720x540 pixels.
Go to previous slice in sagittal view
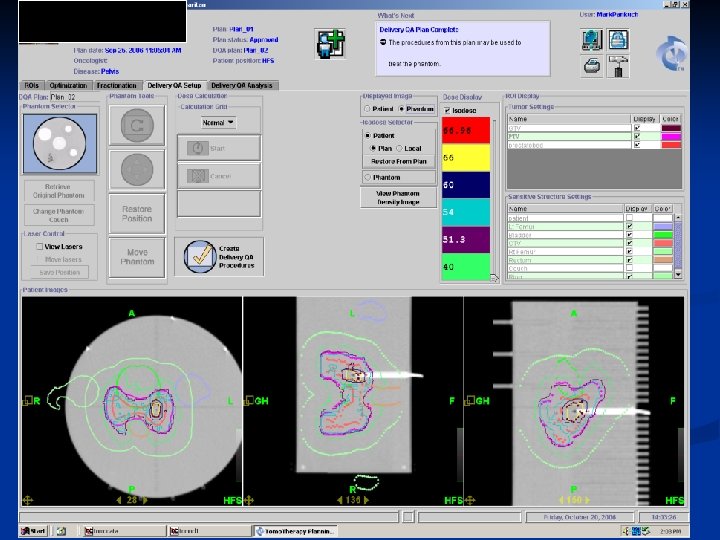tap(561, 500)
